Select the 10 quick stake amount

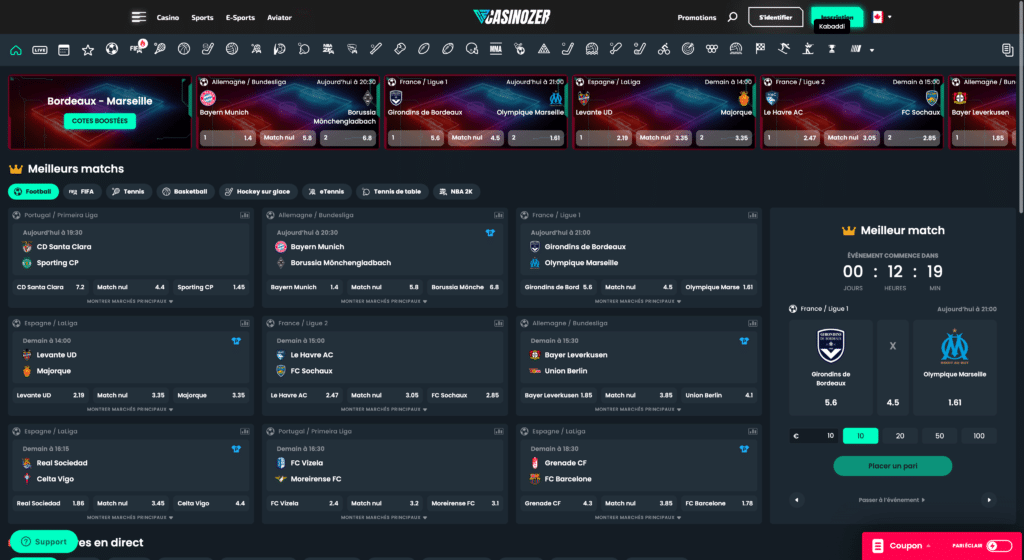[x=860, y=435]
